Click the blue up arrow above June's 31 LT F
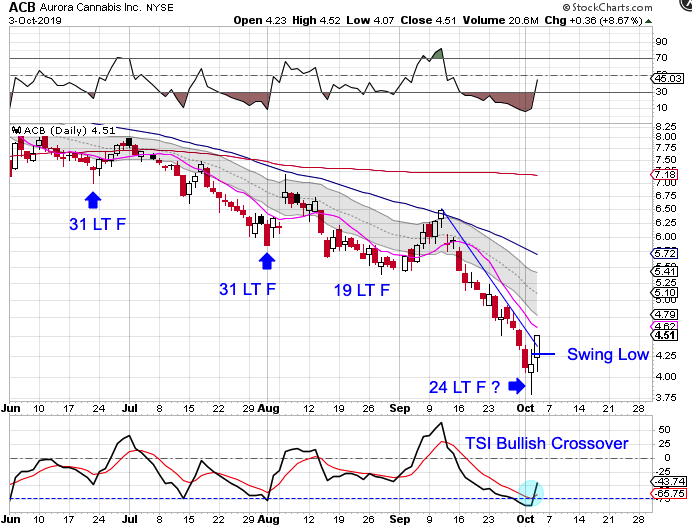 pyautogui.click(x=93, y=200)
